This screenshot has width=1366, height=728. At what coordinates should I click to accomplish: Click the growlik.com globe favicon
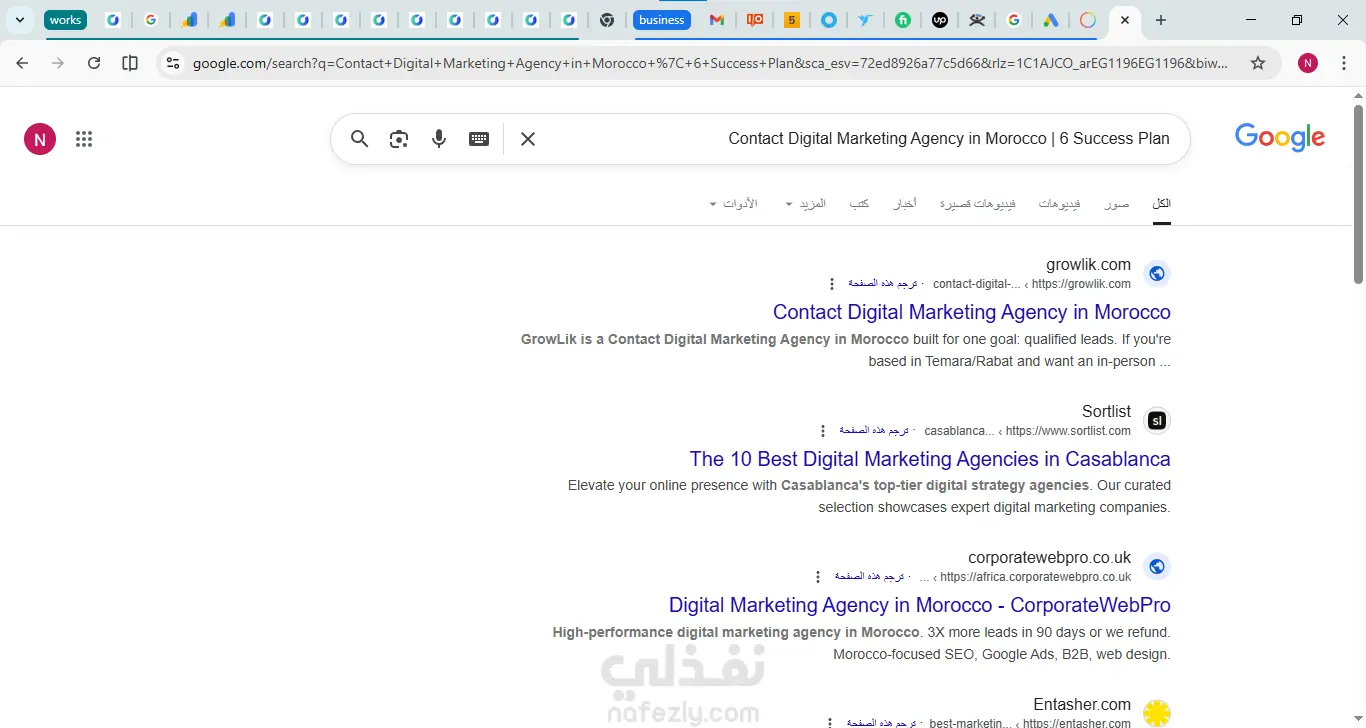click(x=1157, y=274)
